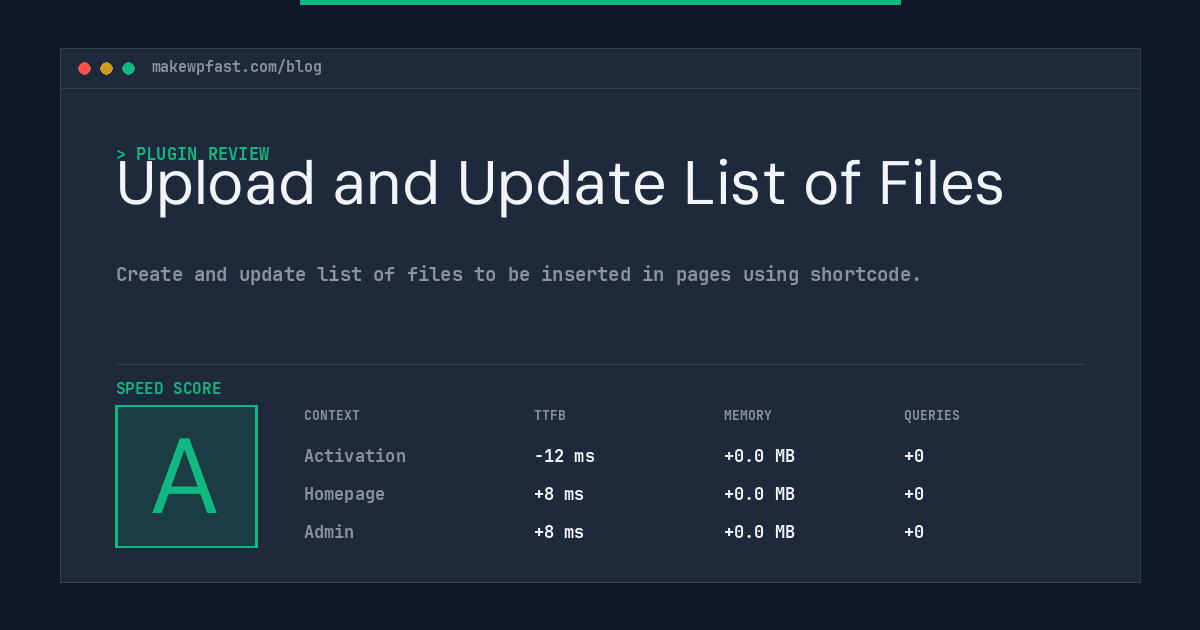This screenshot has width=1200, height=630.
Task: Click the makewpfast.com/blog address text
Action: pyautogui.click(x=237, y=67)
